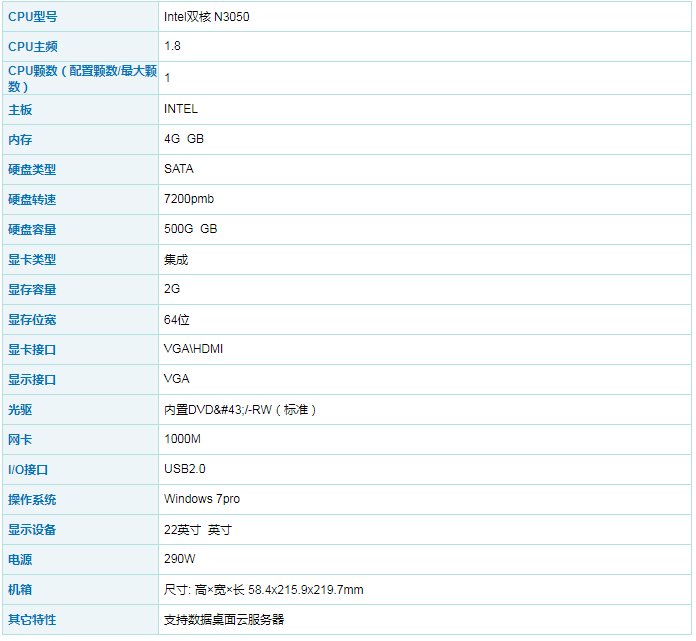Select the 'Windows 7pro' value
696x641 pixels.
(x=202, y=499)
